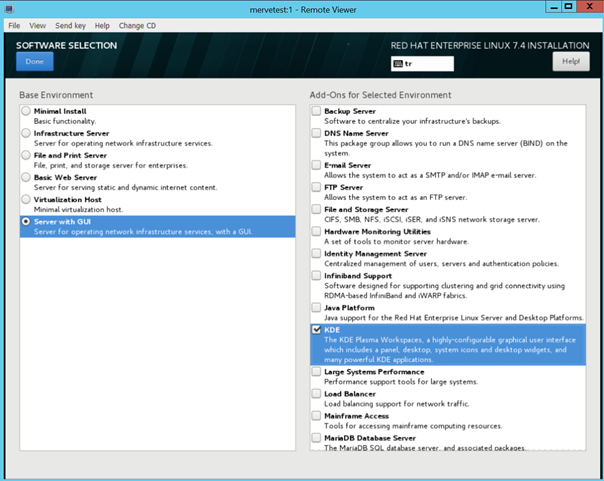Click 'Allows the system to act as an FTP server.'

pyautogui.click(x=396, y=198)
